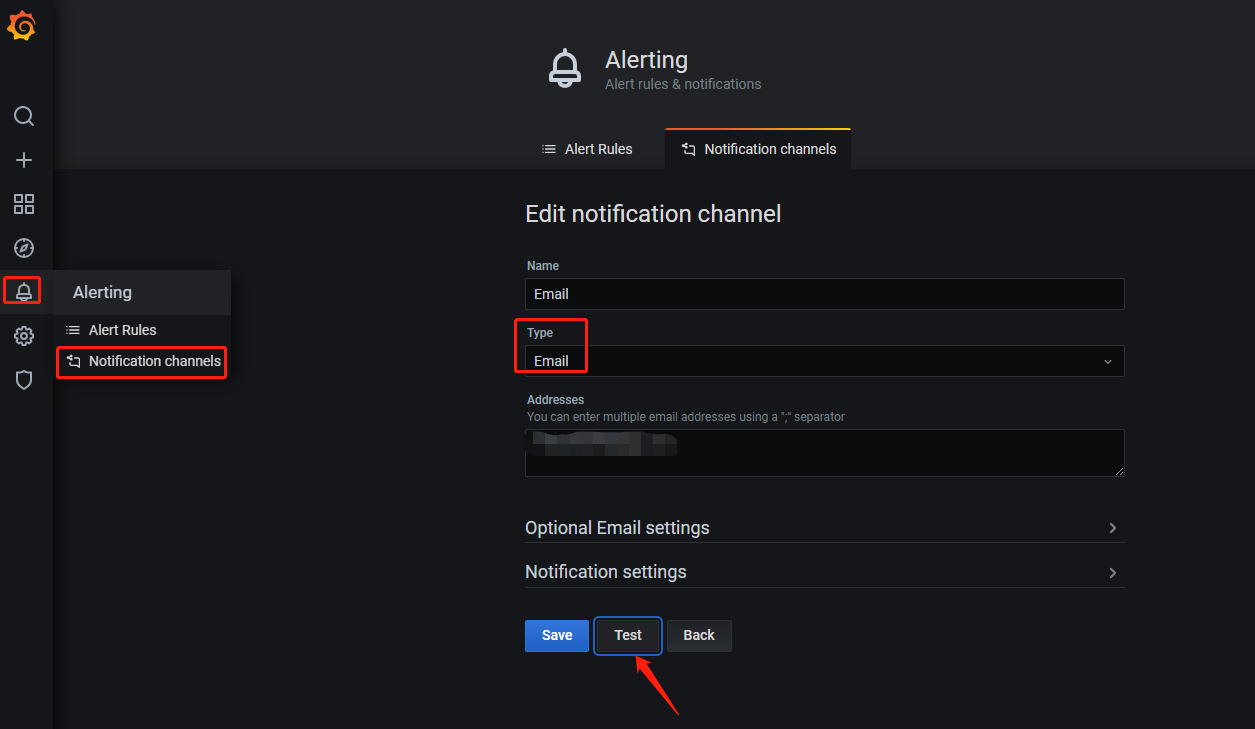Select the Notification channels tab
1255x729 pixels.
click(x=758, y=149)
